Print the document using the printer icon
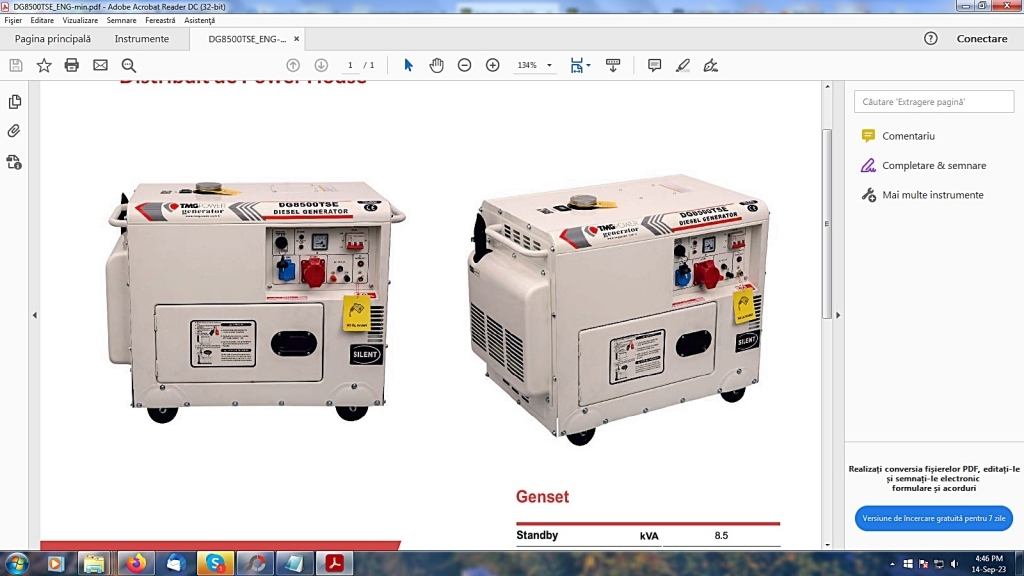The image size is (1024, 576). (72, 65)
